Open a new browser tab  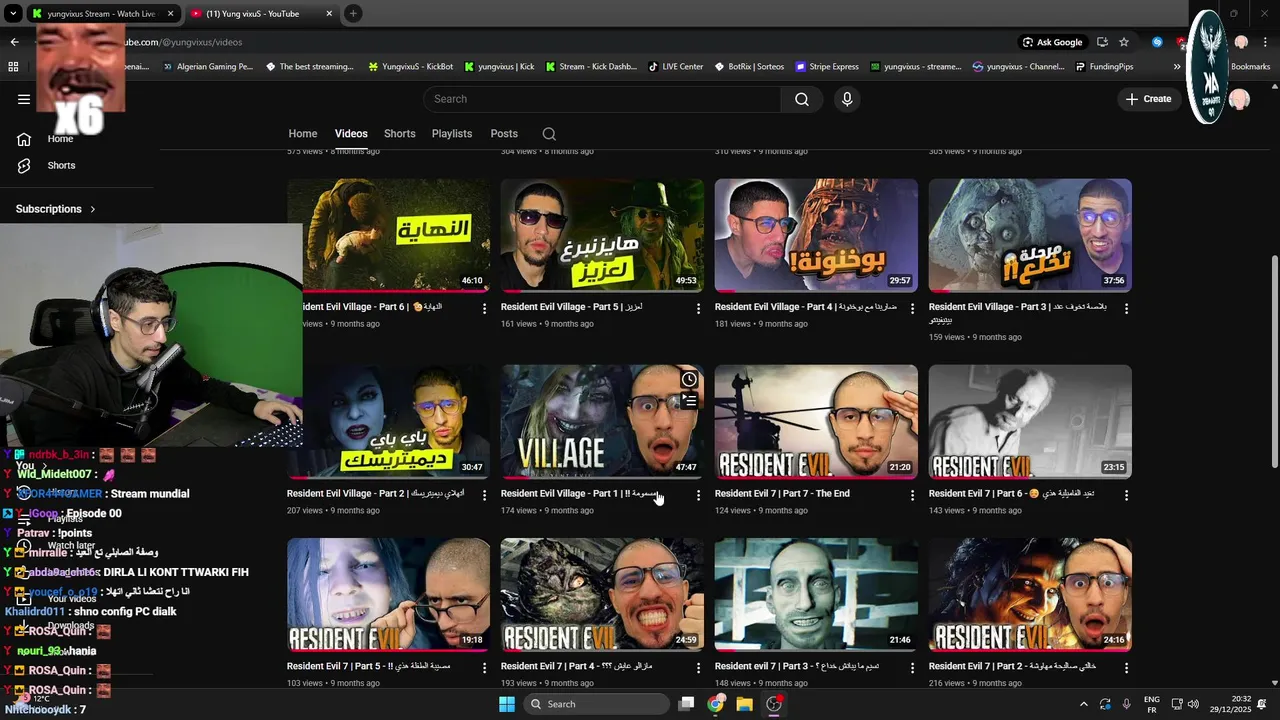click(x=353, y=14)
